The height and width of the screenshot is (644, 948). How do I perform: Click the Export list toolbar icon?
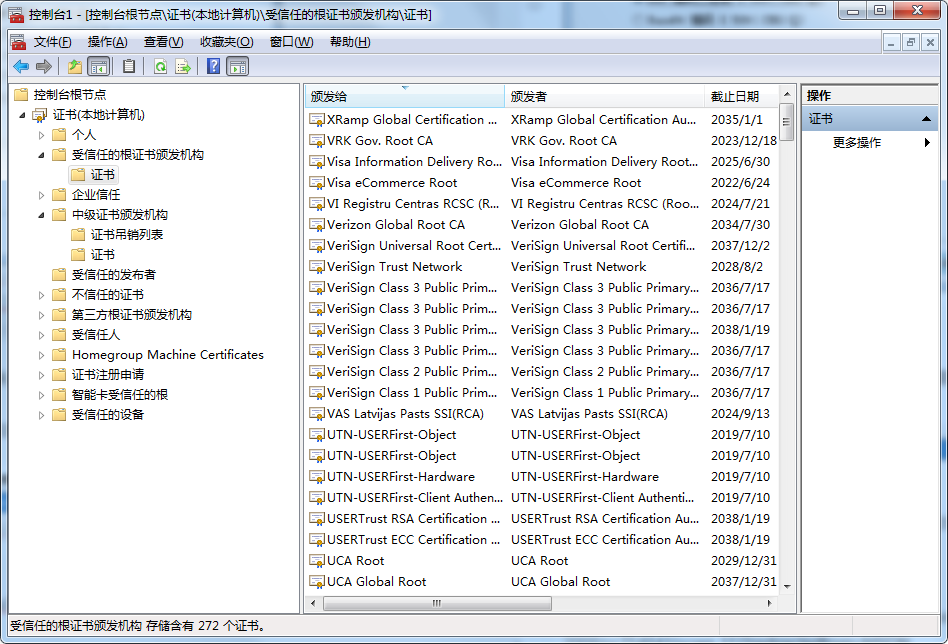(x=183, y=67)
